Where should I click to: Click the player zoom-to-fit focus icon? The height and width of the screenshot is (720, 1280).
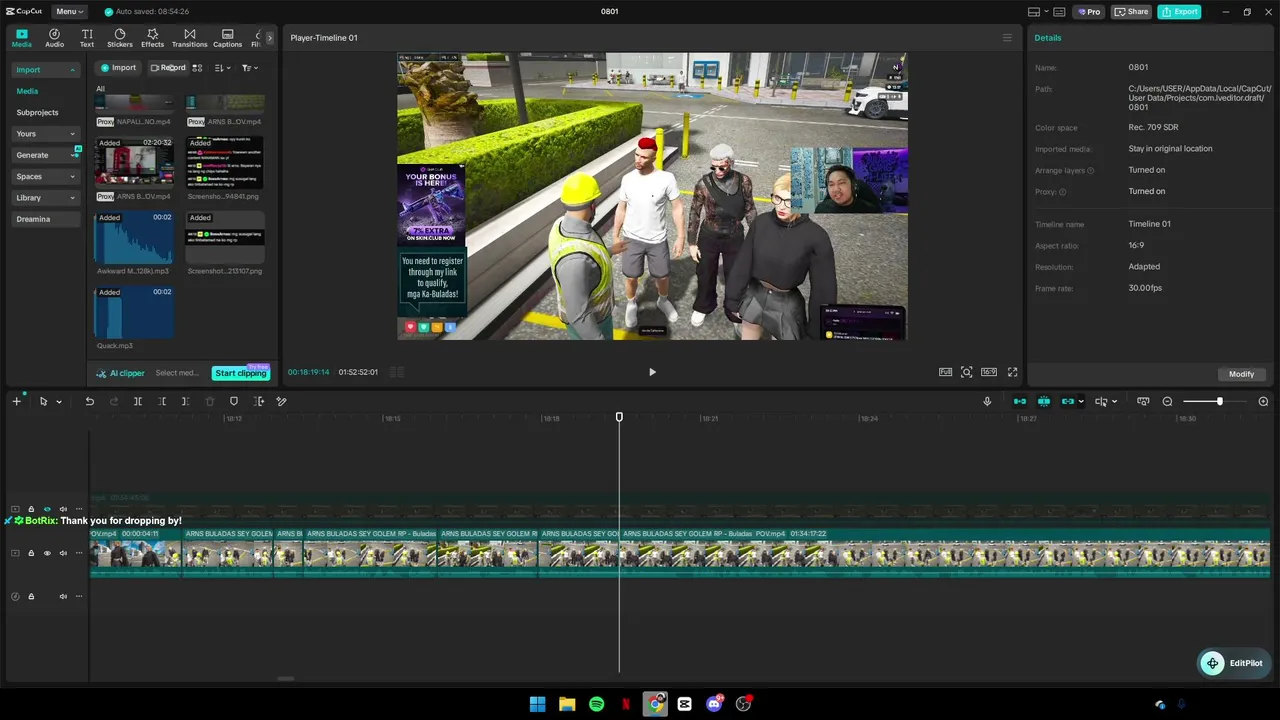coord(966,372)
